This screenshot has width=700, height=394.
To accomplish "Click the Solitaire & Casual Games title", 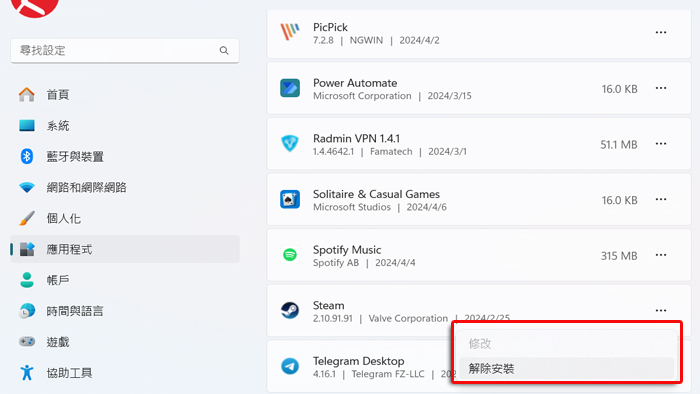I will (376, 195).
